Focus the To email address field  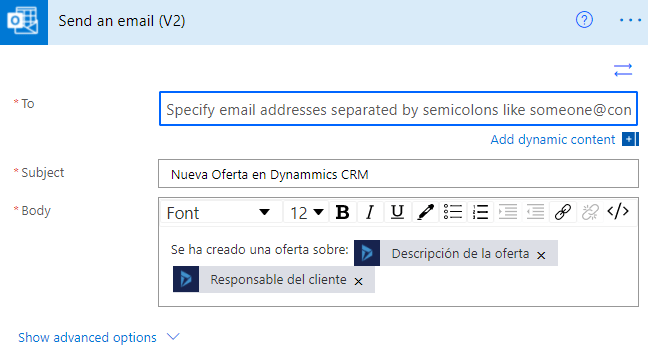(x=398, y=109)
